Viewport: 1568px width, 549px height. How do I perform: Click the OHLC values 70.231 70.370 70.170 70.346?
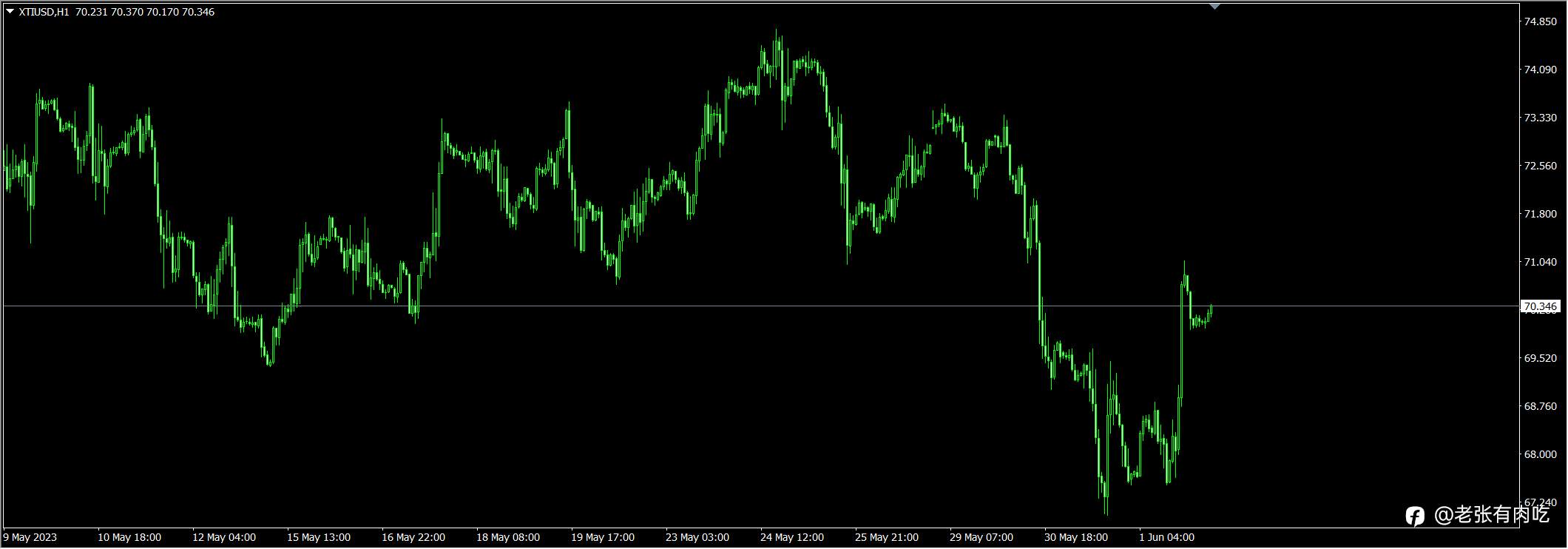(x=145, y=12)
